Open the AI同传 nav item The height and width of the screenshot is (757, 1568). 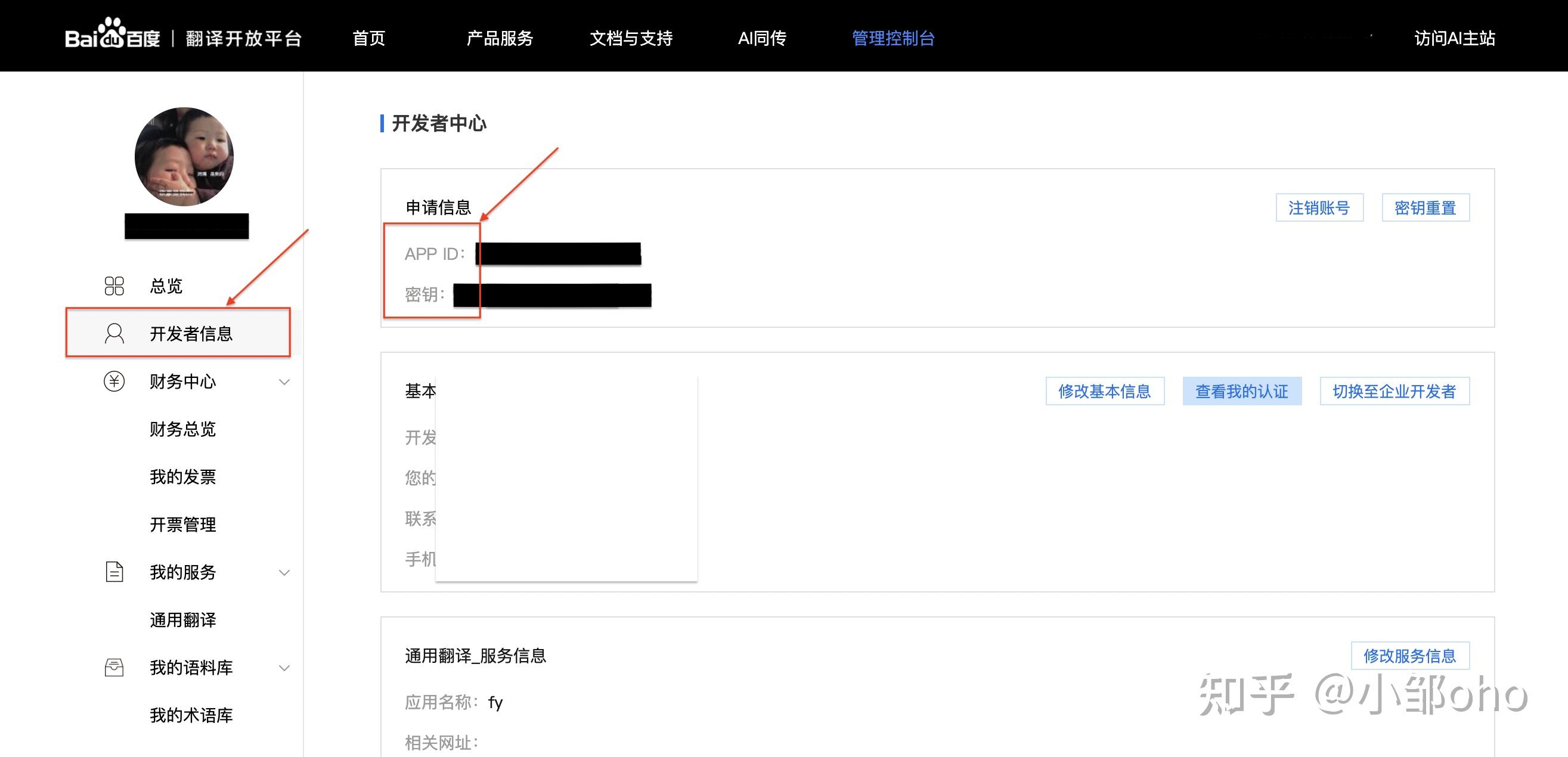click(x=761, y=38)
